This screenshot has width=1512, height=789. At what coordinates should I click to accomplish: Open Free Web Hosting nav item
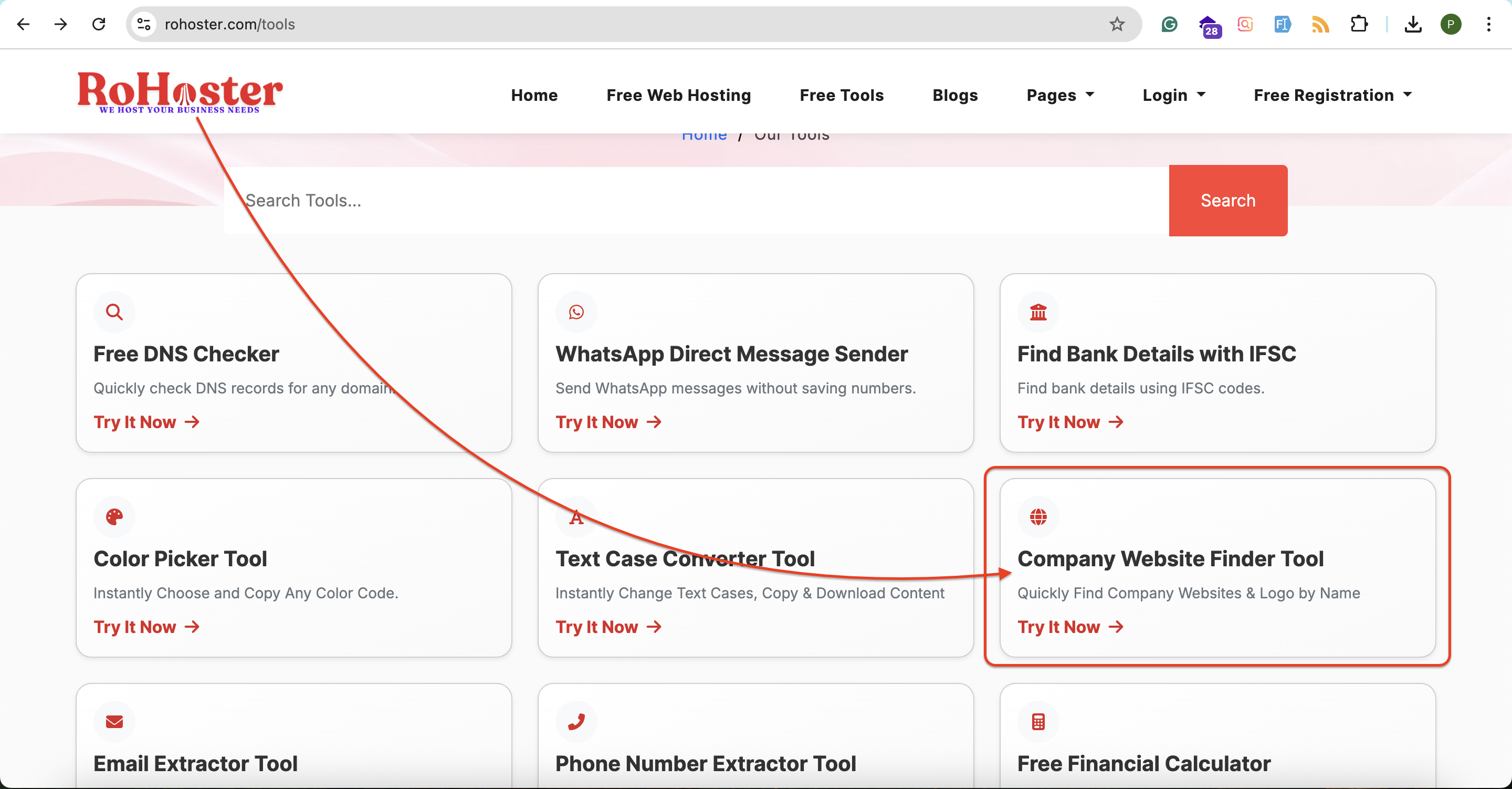click(x=678, y=95)
